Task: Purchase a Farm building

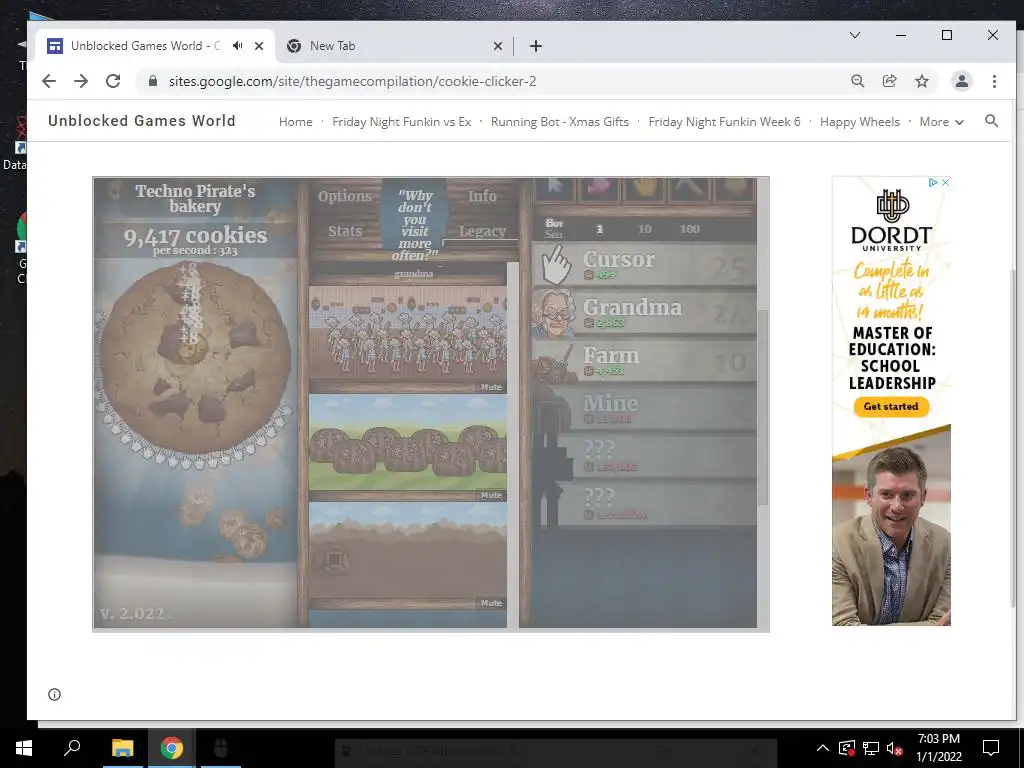Action: [645, 362]
